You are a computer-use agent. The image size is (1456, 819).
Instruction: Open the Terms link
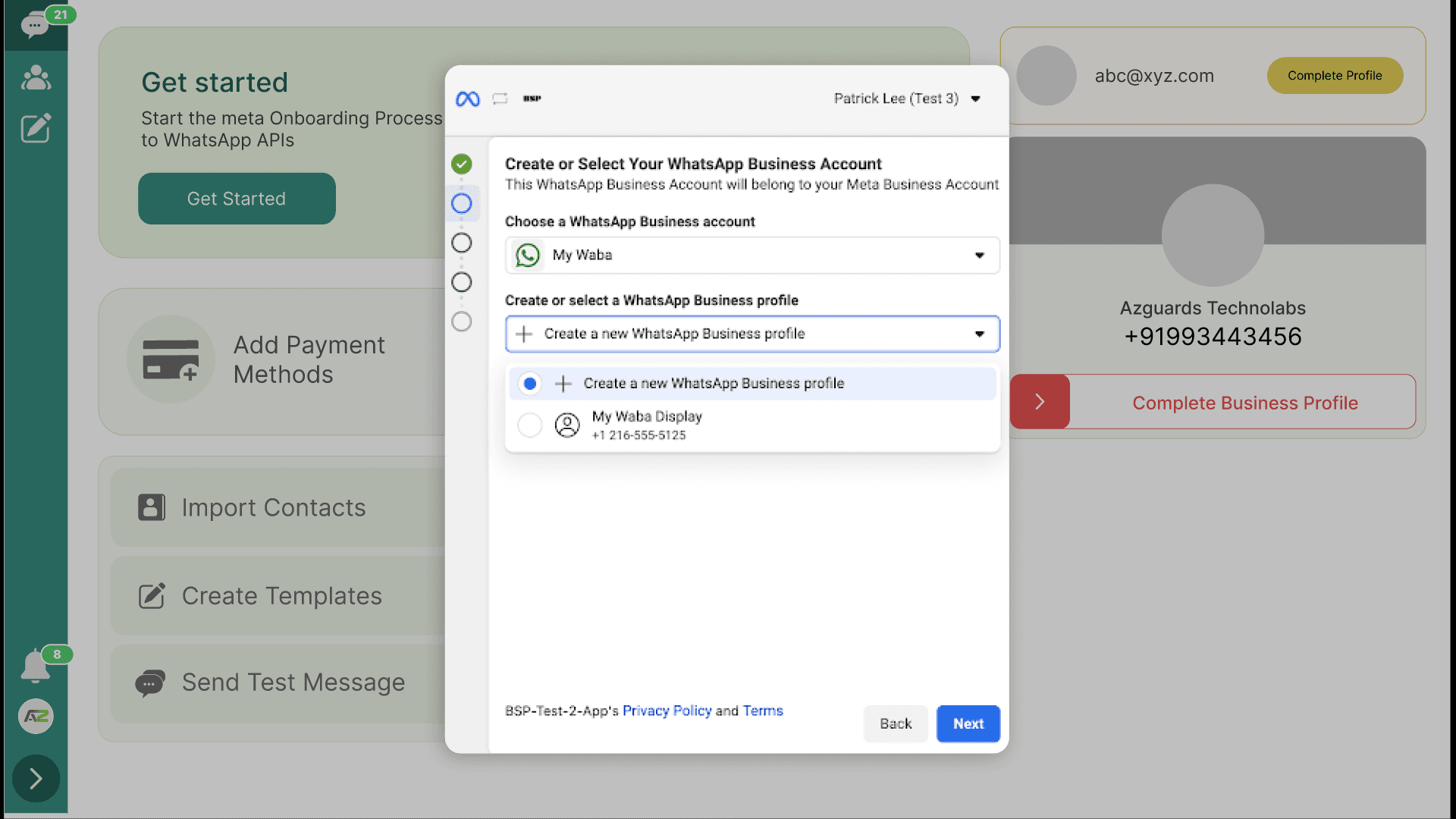763,711
